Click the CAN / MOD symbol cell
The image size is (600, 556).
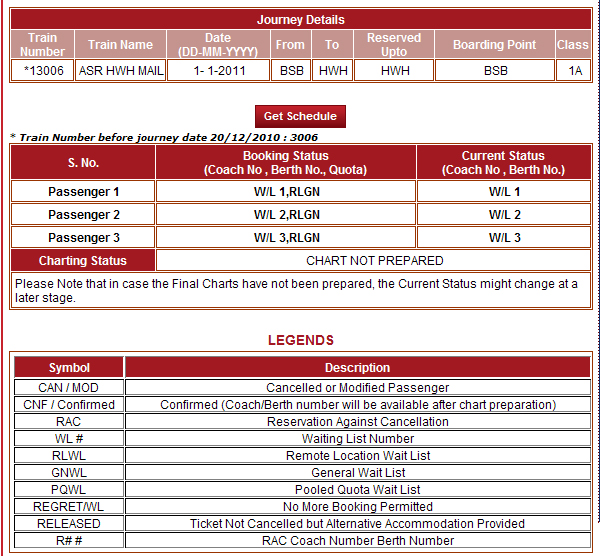pos(69,388)
